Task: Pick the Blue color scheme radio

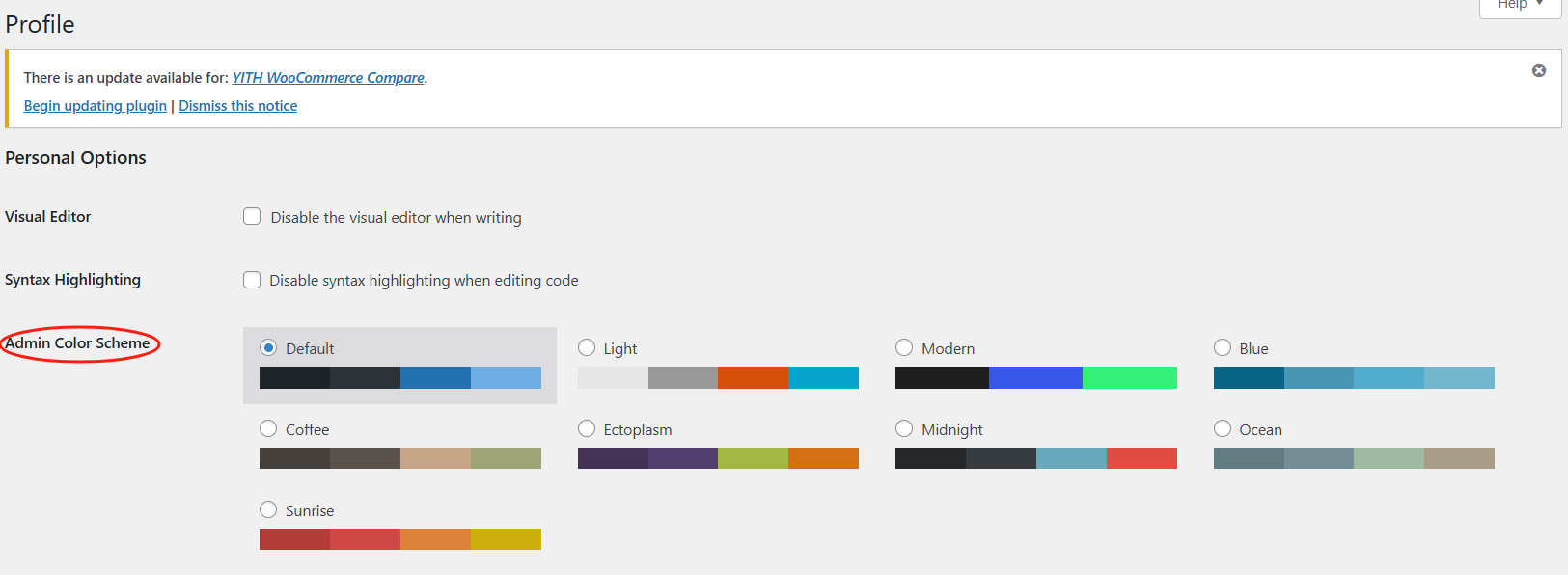Action: click(x=1223, y=348)
